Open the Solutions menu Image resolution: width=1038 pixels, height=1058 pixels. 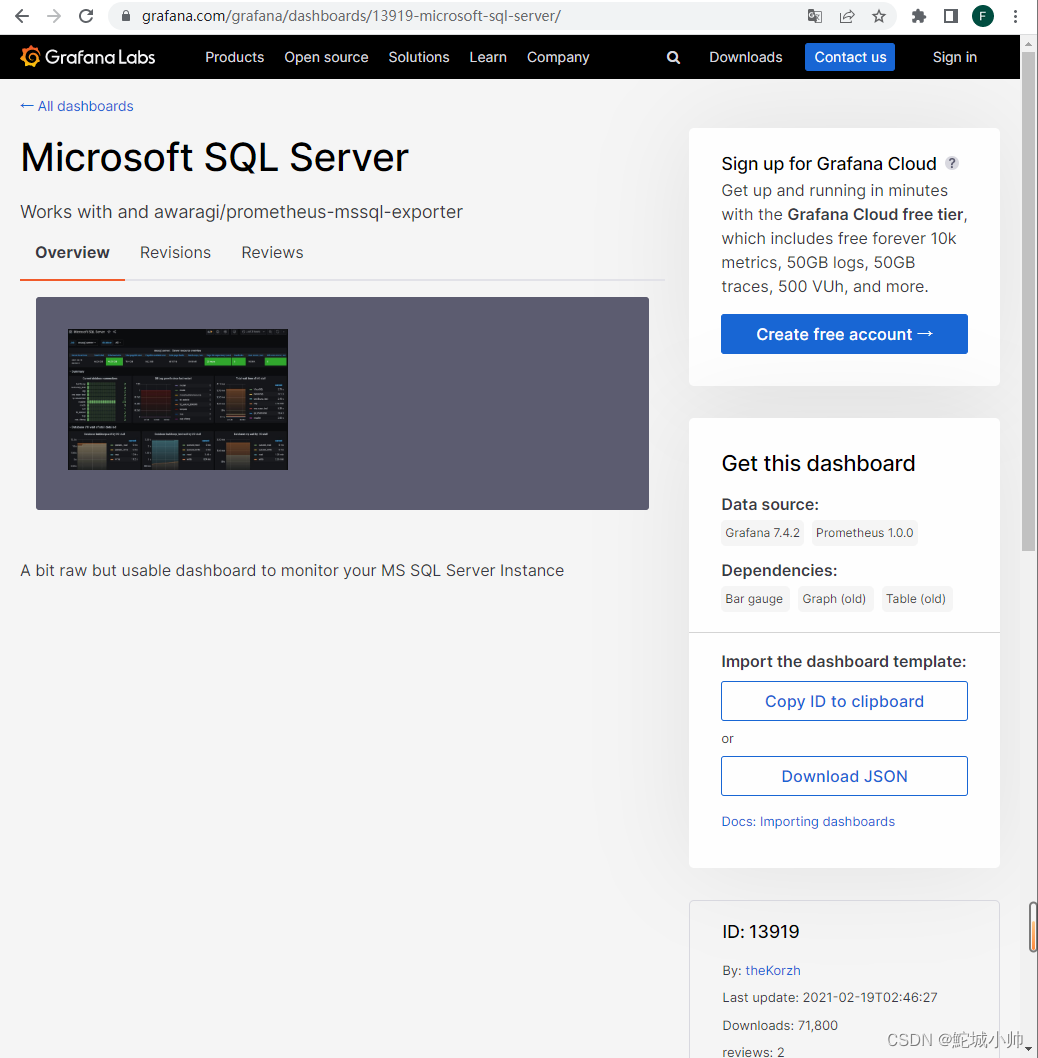[x=418, y=57]
